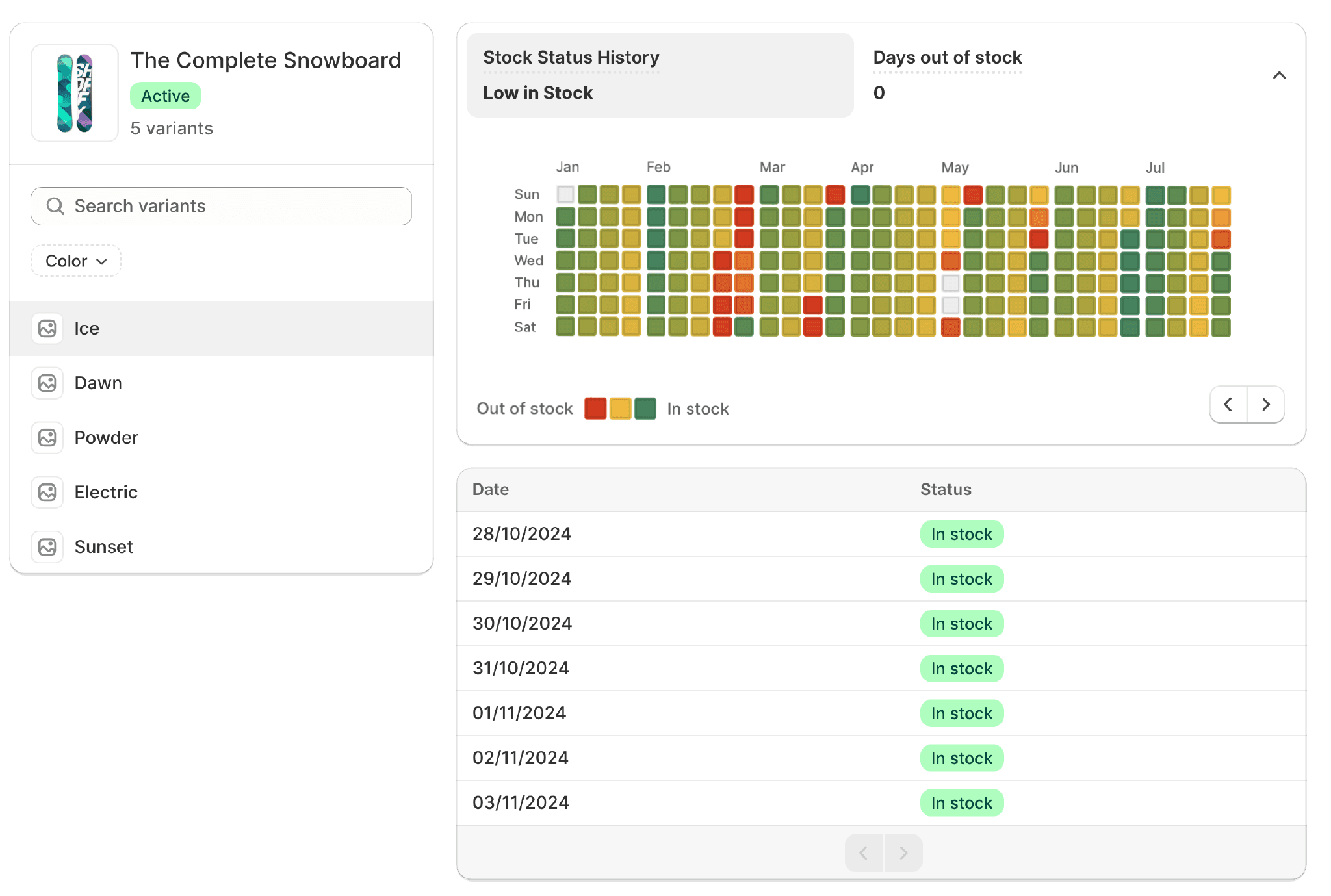The image size is (1331, 896).
Task: Select the Powder variant row
Action: [x=221, y=437]
